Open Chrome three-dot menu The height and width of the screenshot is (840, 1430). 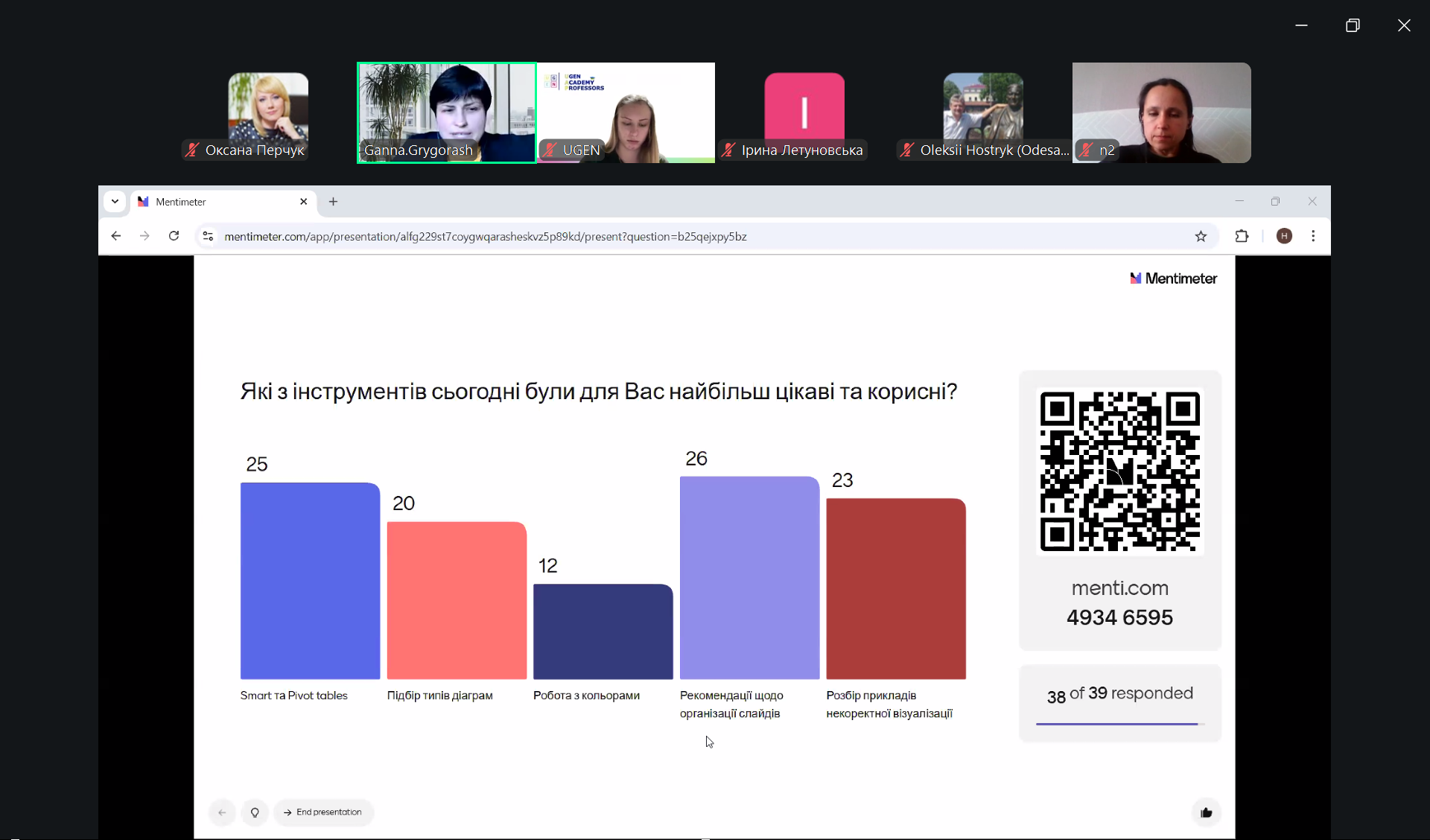[1313, 236]
